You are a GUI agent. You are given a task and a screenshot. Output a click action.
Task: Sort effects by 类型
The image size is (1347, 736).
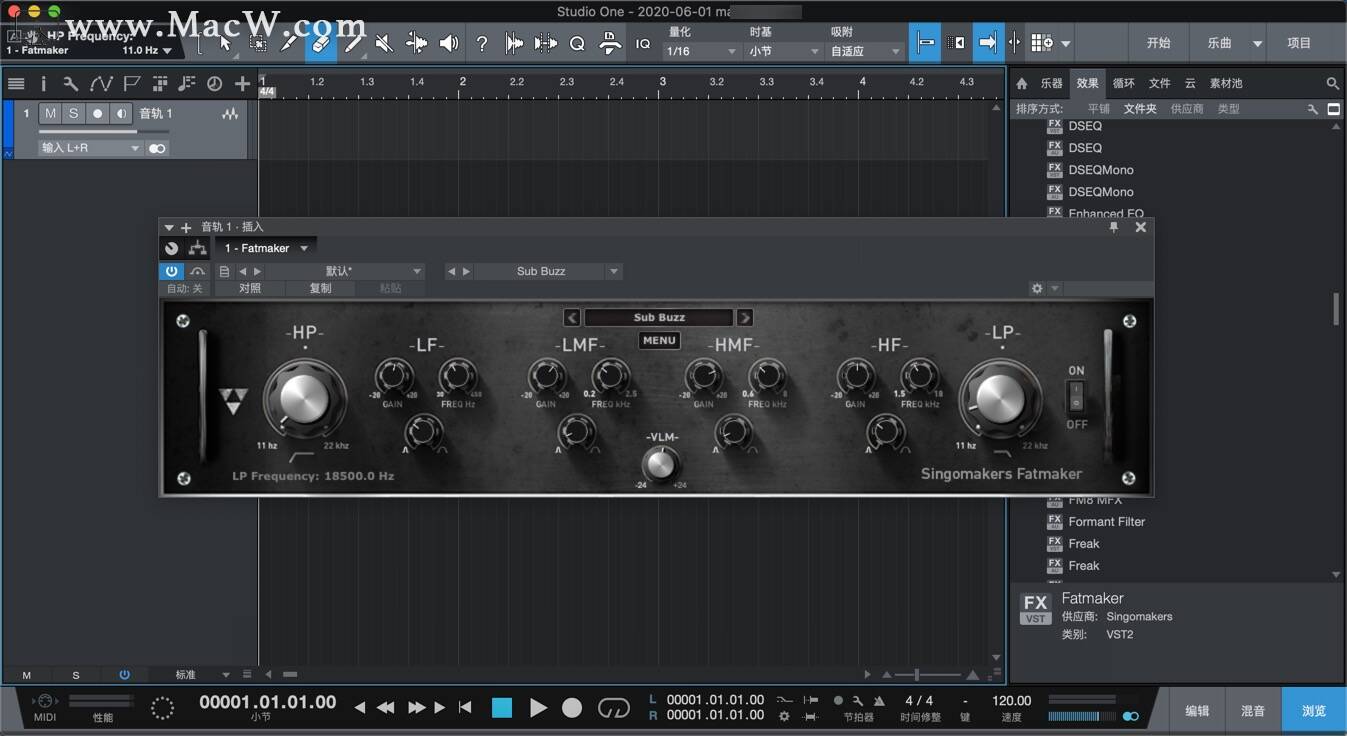click(1229, 109)
